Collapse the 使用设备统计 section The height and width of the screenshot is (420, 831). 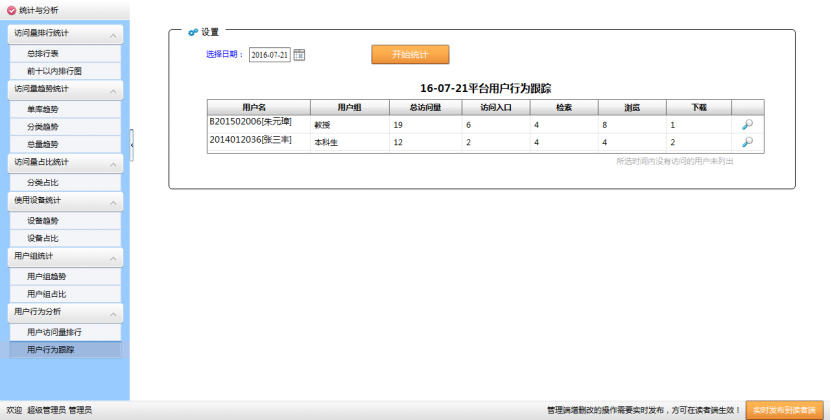pos(113,201)
